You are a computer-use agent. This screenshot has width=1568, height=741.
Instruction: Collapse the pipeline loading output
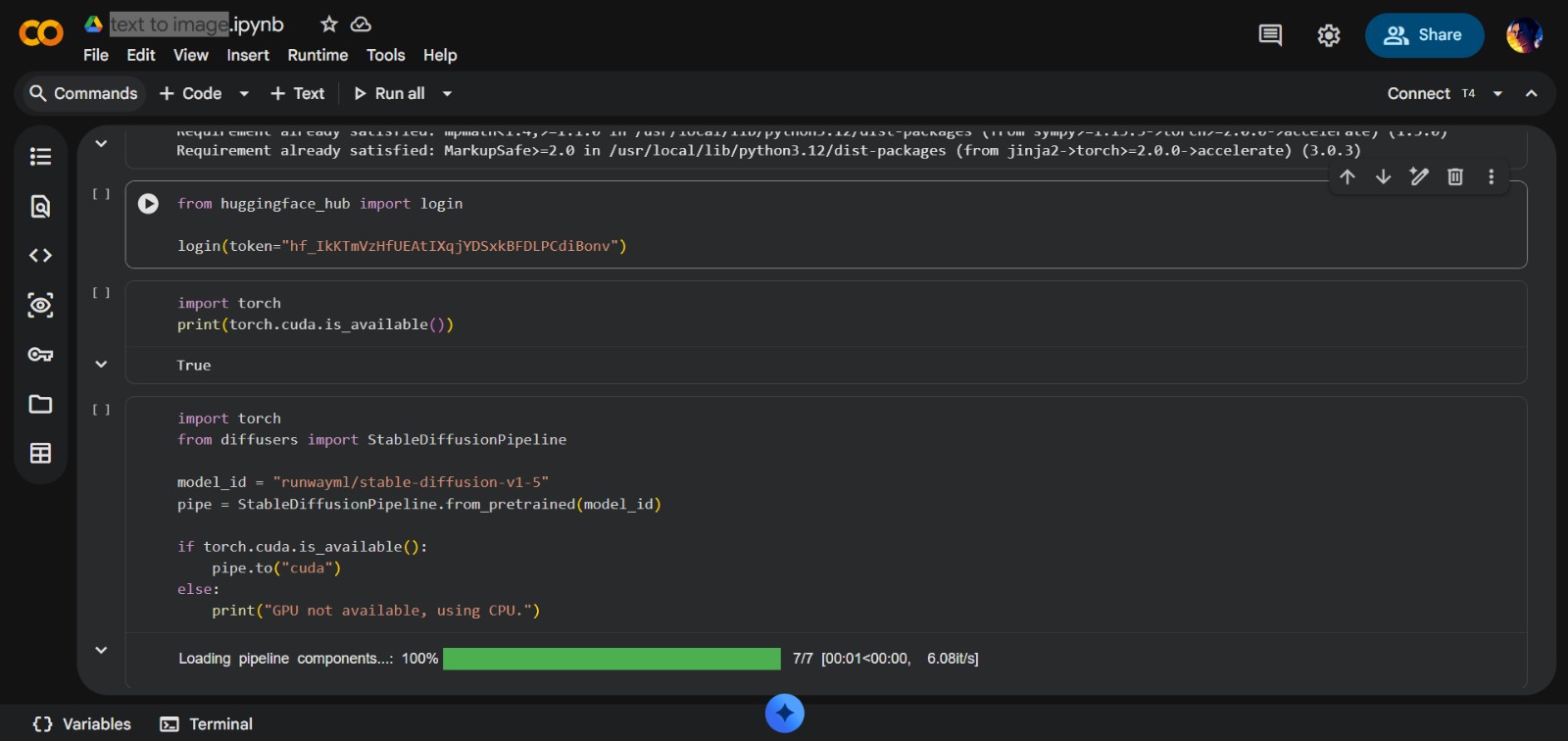101,650
